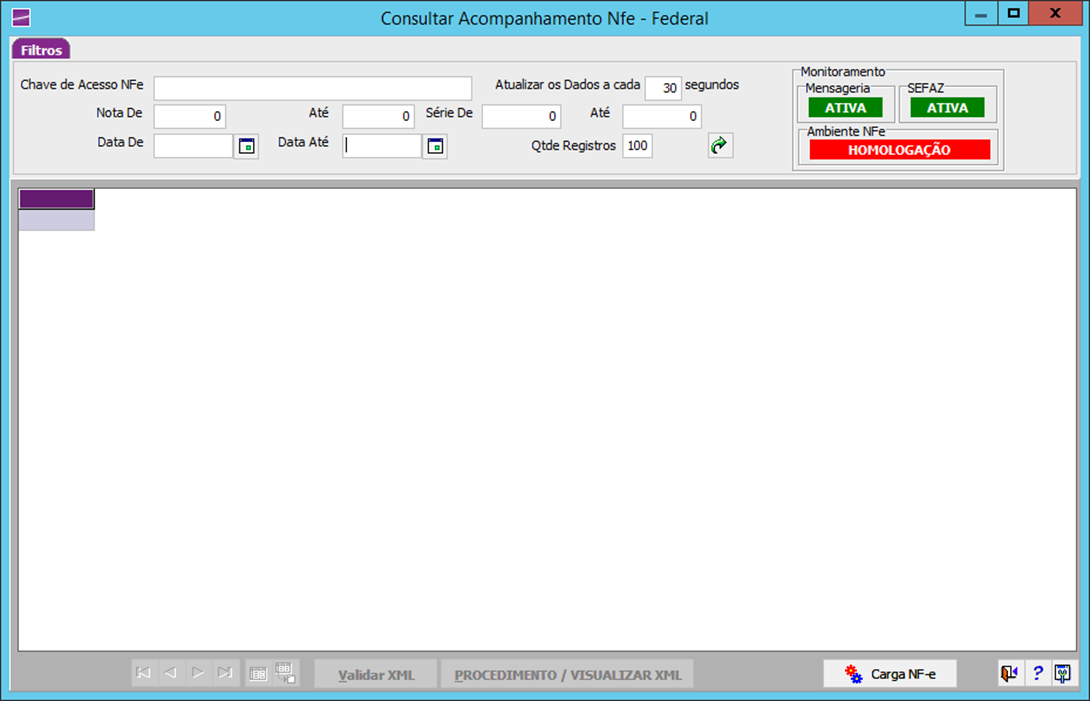Click the monitor icon beside help

click(x=1064, y=673)
